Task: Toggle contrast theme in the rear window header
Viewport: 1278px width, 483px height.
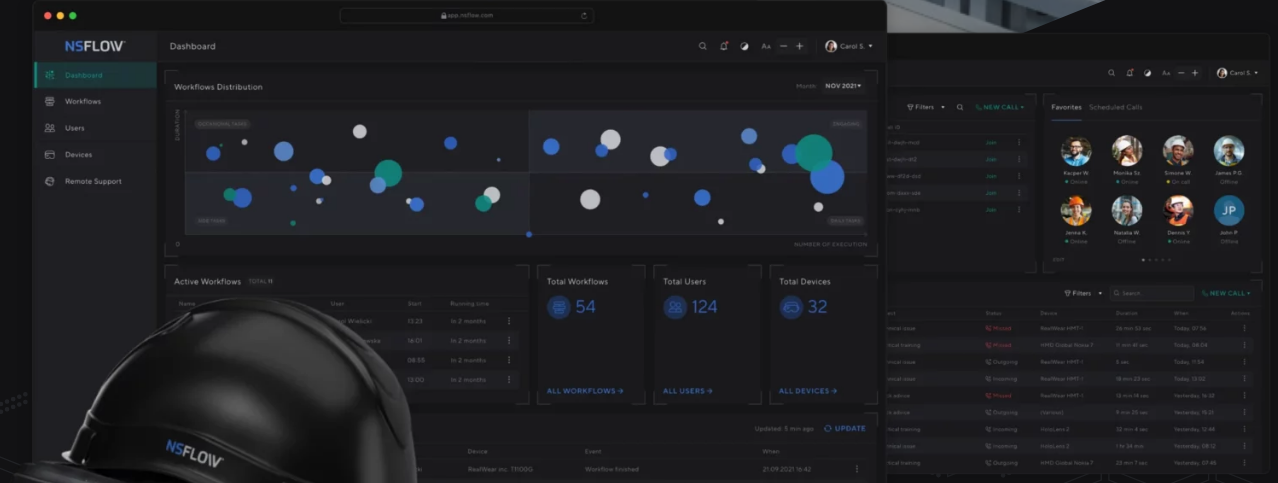Action: pyautogui.click(x=1147, y=73)
